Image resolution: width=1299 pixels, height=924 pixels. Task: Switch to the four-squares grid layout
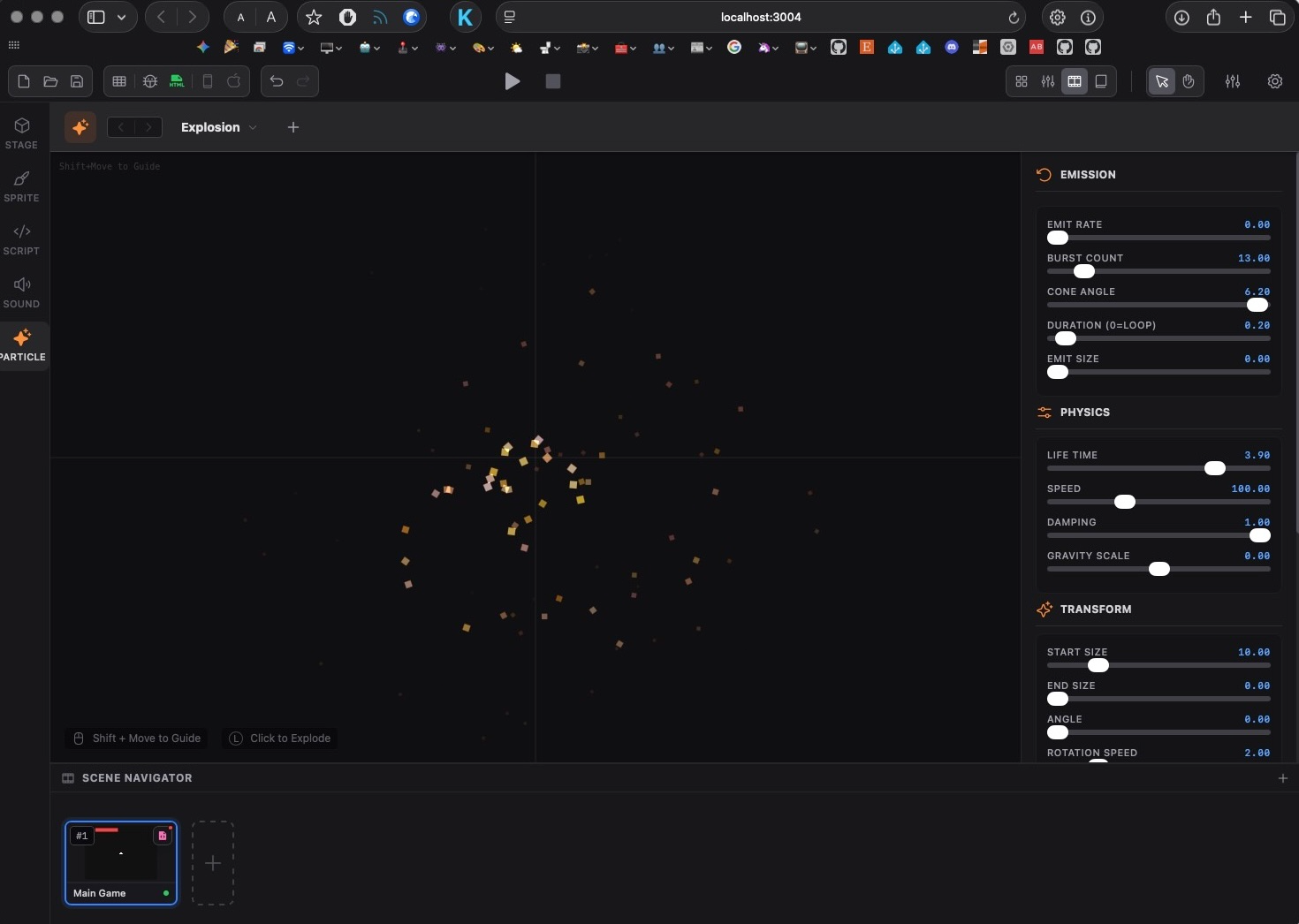pyautogui.click(x=1022, y=81)
